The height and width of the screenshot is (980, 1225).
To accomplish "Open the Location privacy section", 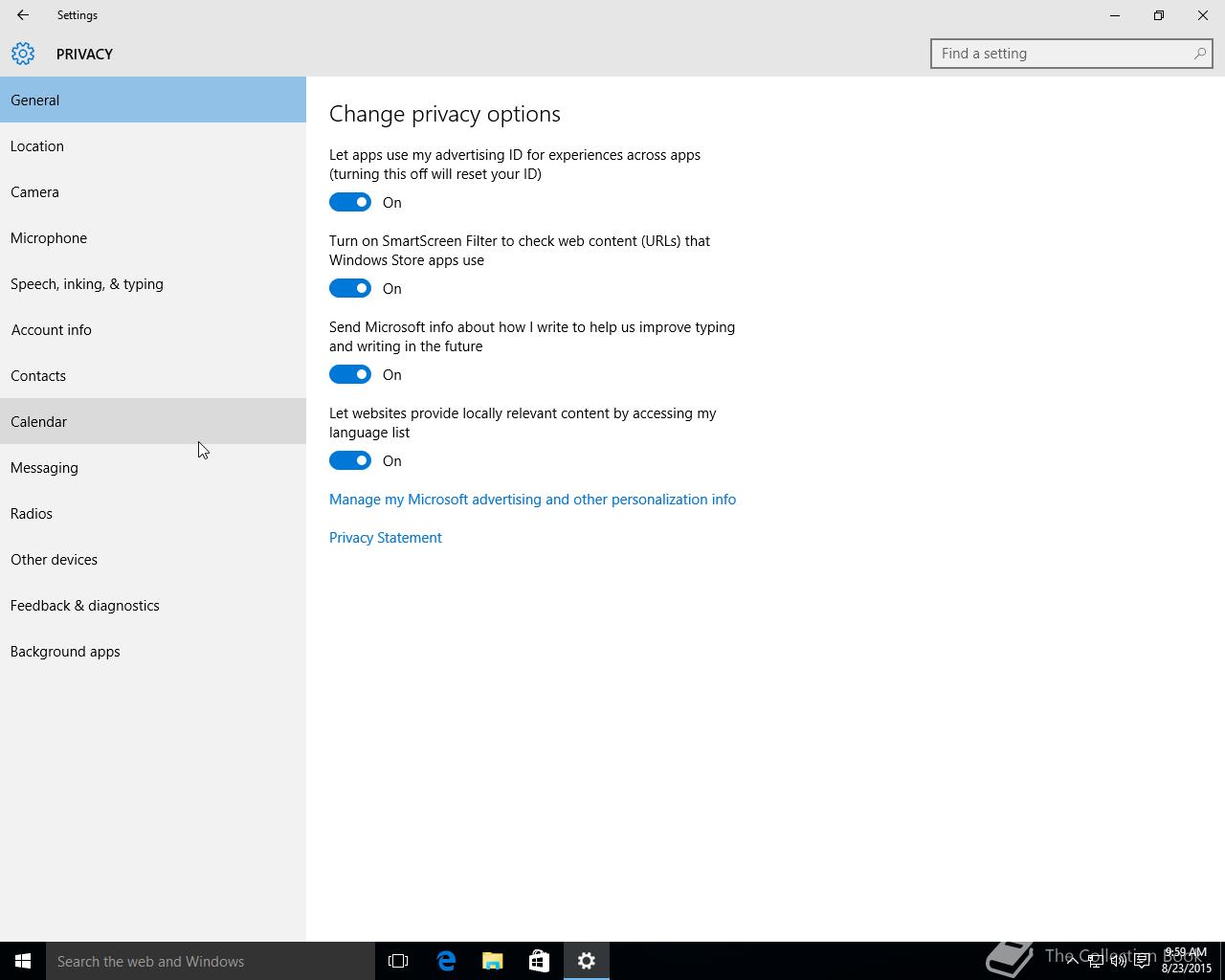I will (153, 145).
